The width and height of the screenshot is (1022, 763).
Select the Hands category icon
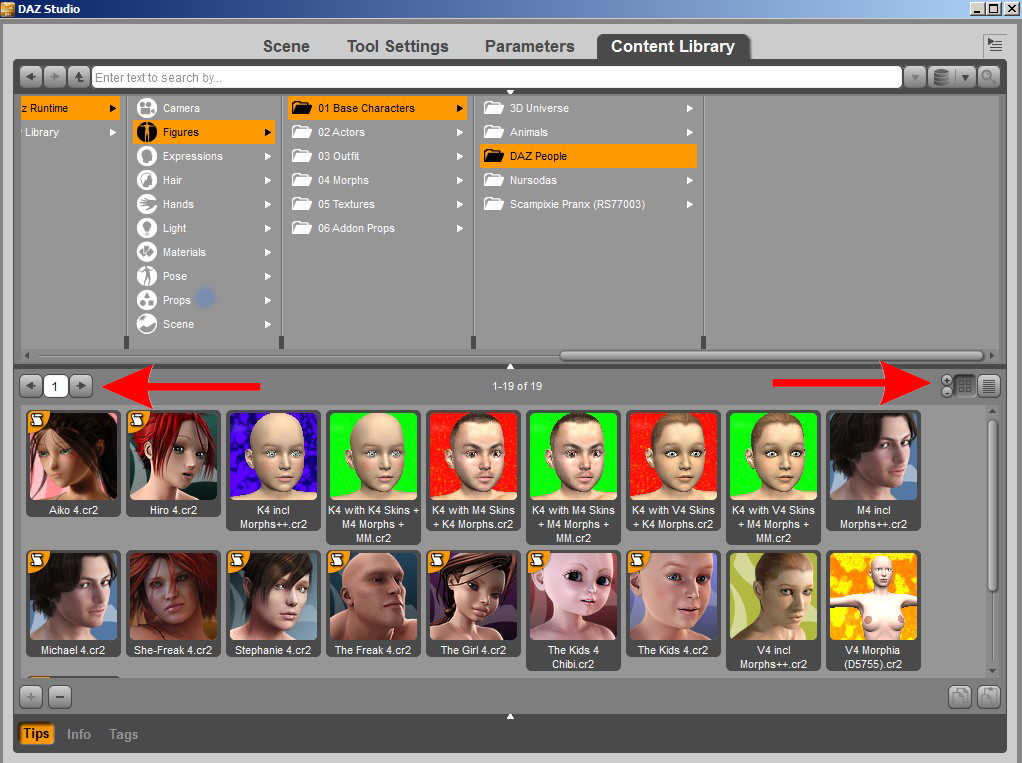(147, 204)
